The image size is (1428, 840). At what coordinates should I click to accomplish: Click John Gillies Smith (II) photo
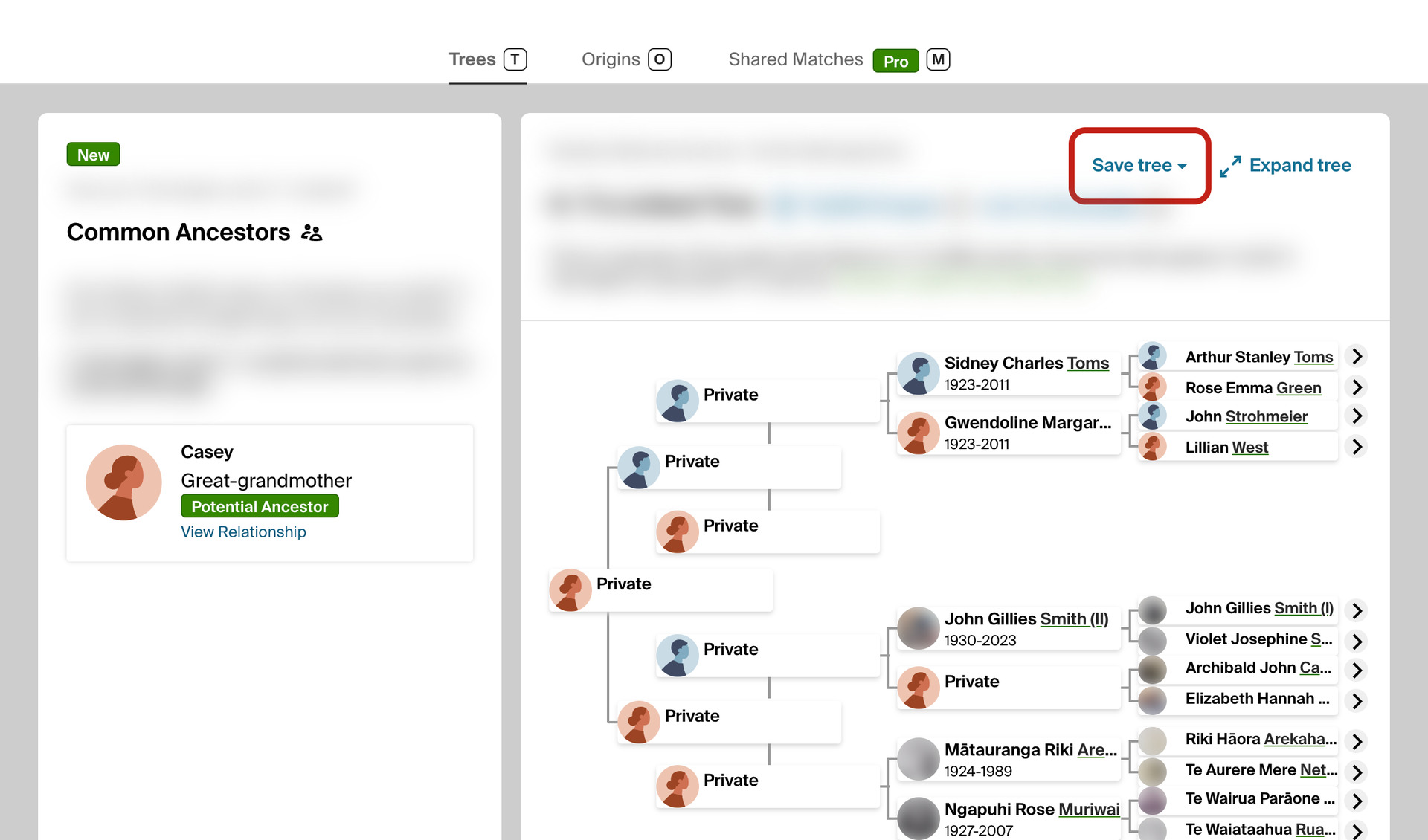click(x=919, y=629)
